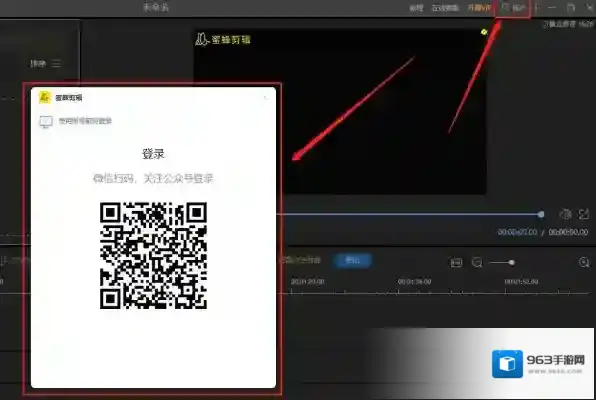
Task: Enter fullscreen preview with expand icon
Action: point(584,214)
